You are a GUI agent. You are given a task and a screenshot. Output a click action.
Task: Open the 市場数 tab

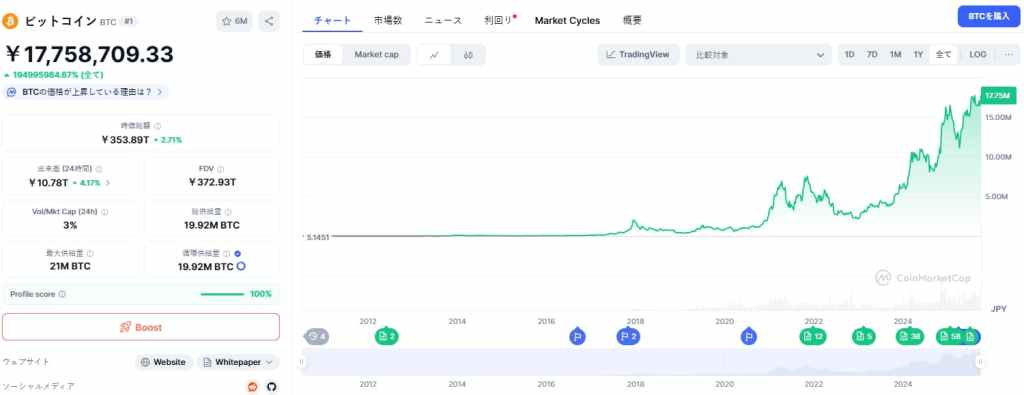(x=388, y=20)
